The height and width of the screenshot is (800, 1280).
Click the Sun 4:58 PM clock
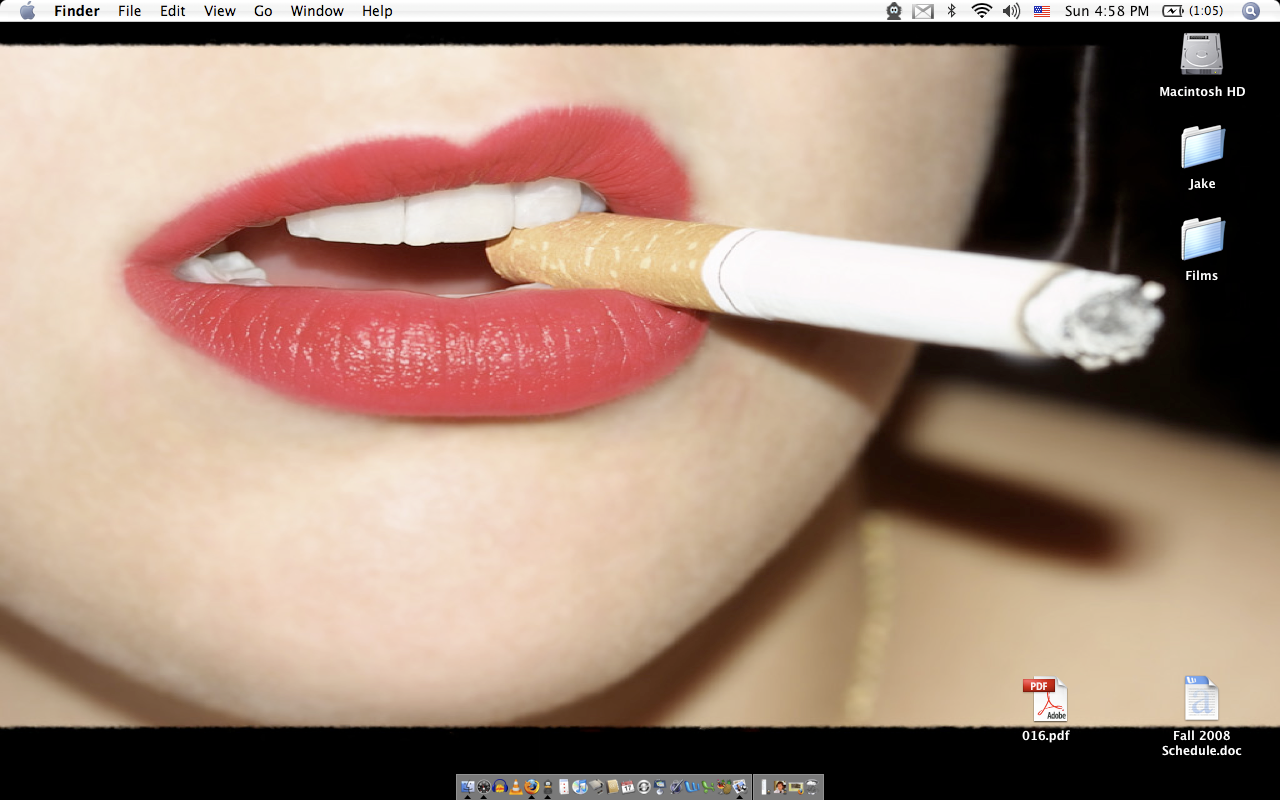pos(1107,11)
